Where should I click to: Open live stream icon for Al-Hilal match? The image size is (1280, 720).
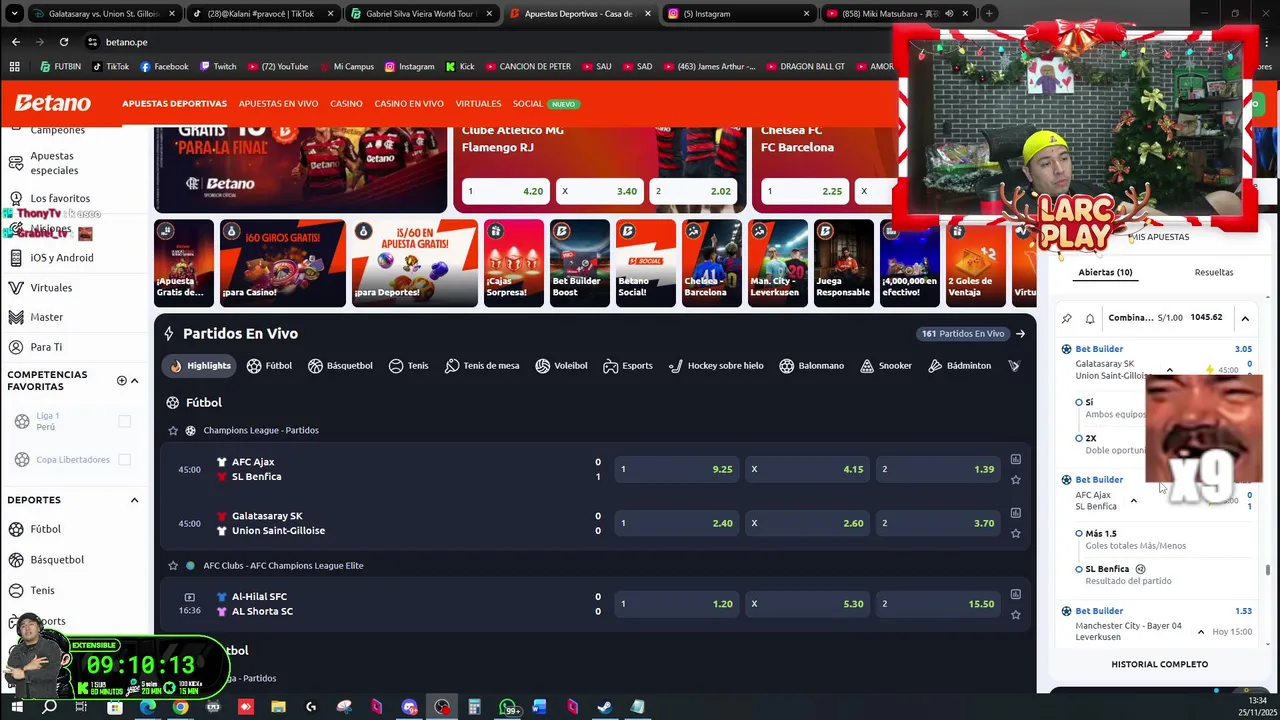[189, 597]
